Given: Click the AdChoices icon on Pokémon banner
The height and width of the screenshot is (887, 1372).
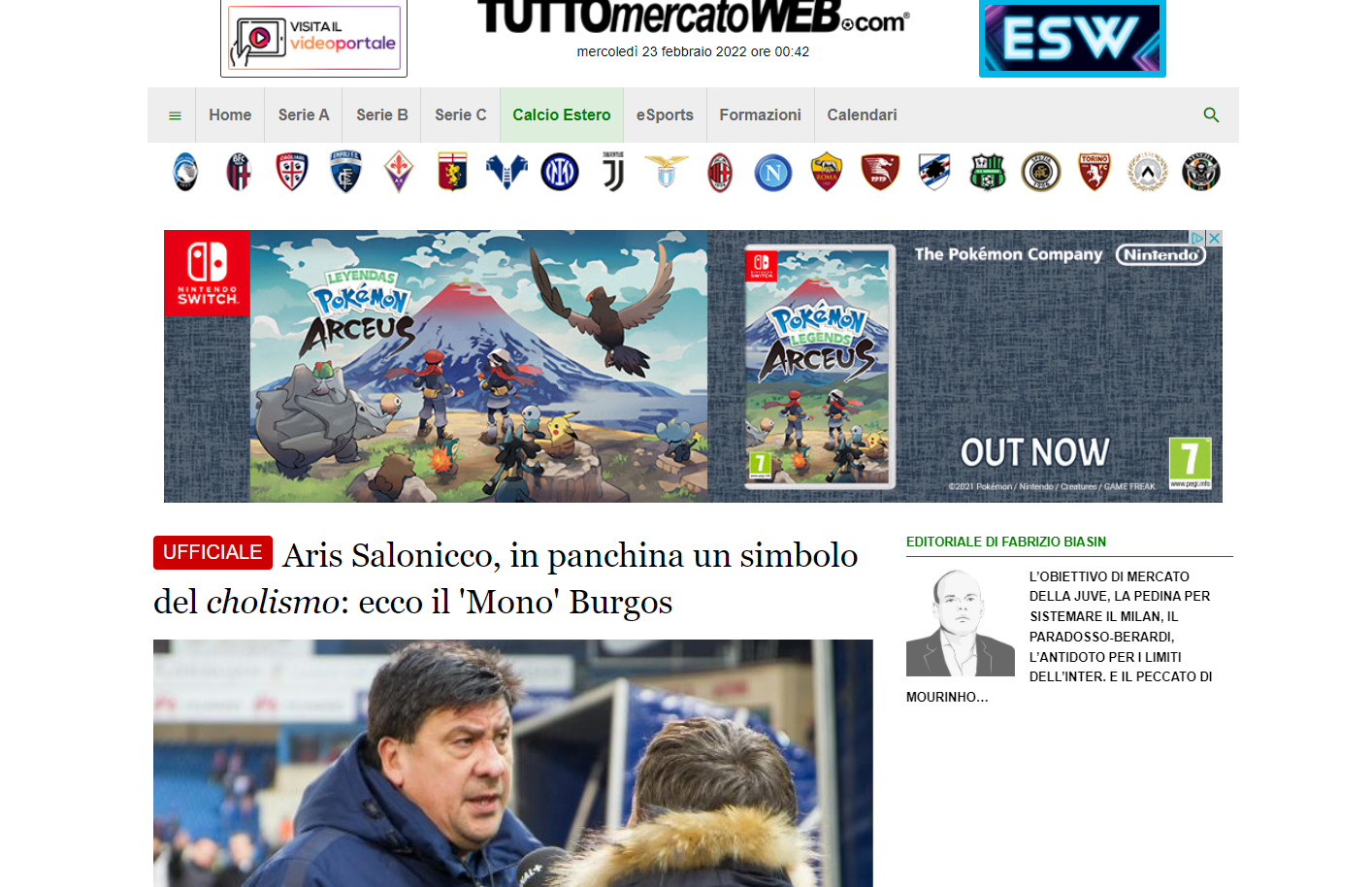Looking at the screenshot, I should point(1197,238).
